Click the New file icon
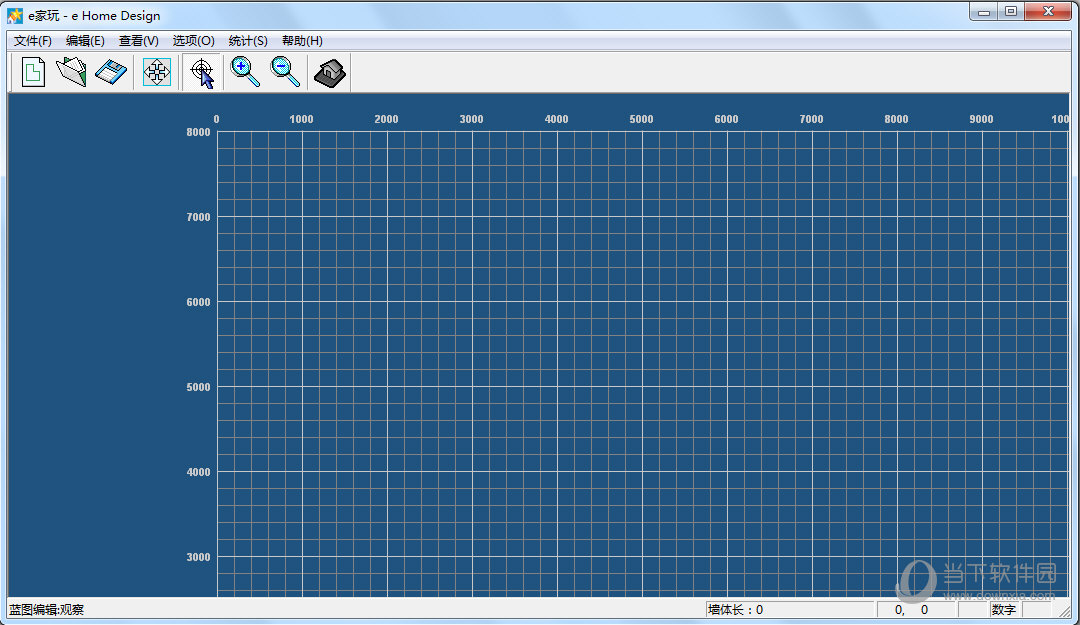This screenshot has width=1080, height=625. pos(34,73)
